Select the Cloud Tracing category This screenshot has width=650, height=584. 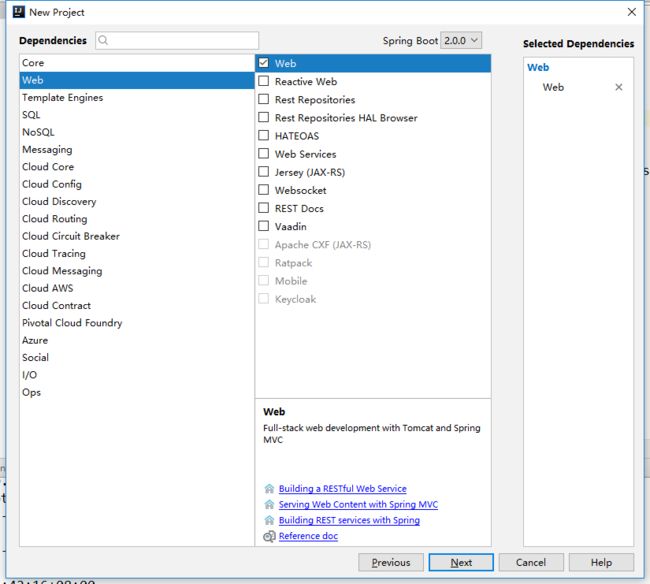pos(137,254)
